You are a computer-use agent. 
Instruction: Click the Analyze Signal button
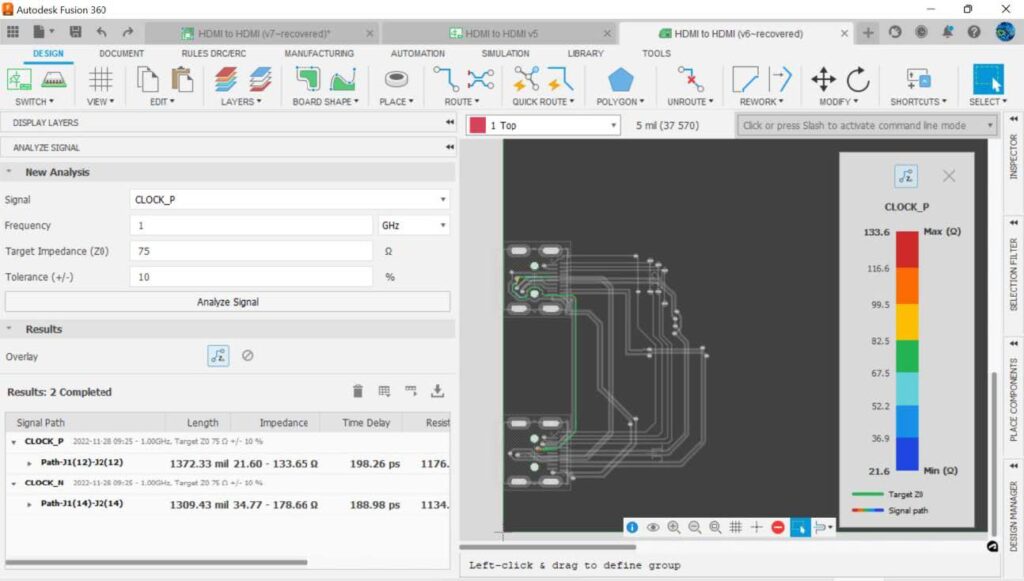click(227, 302)
